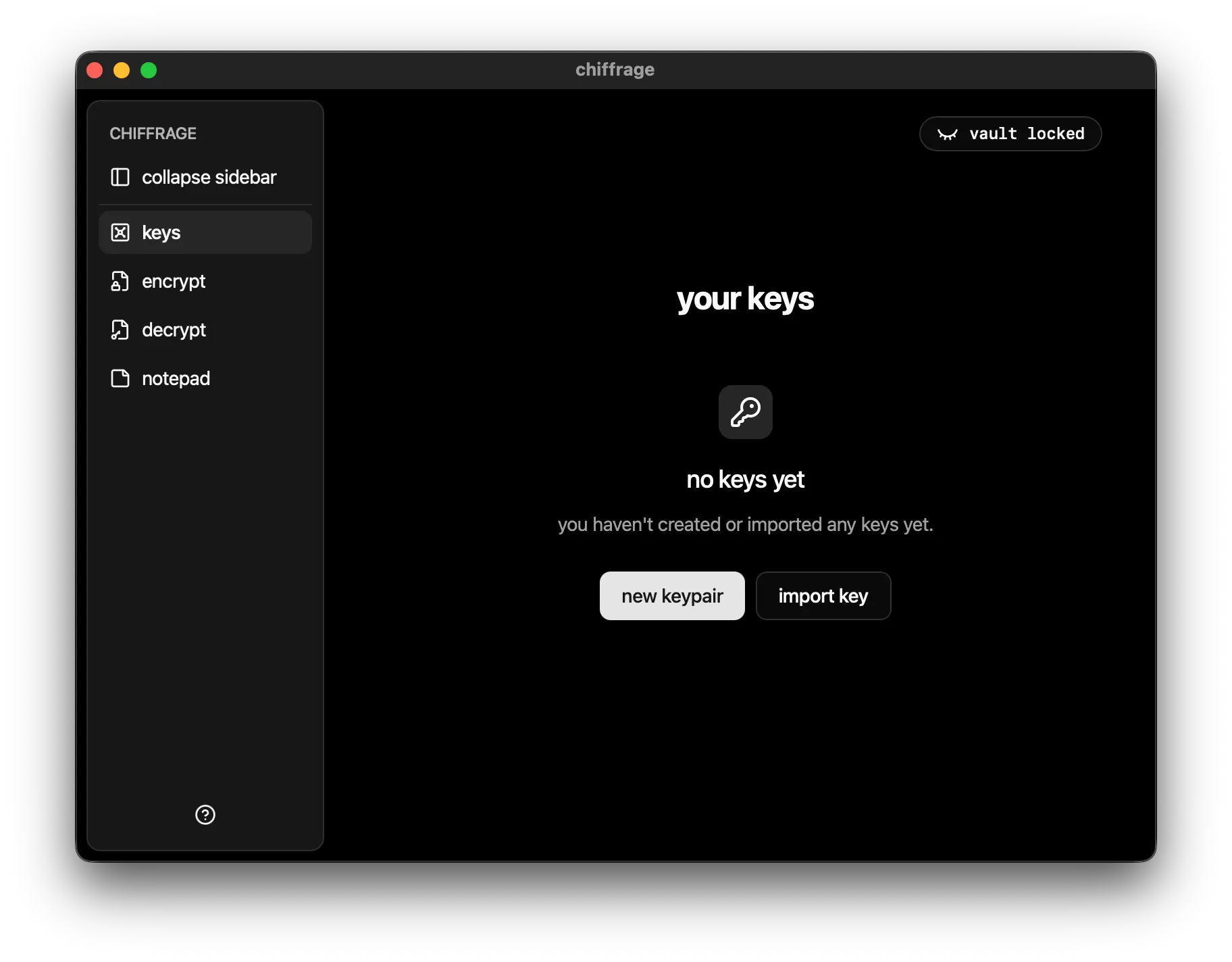1232x962 pixels.
Task: Click the CHIFFRAGE sidebar heading
Action: 153,134
